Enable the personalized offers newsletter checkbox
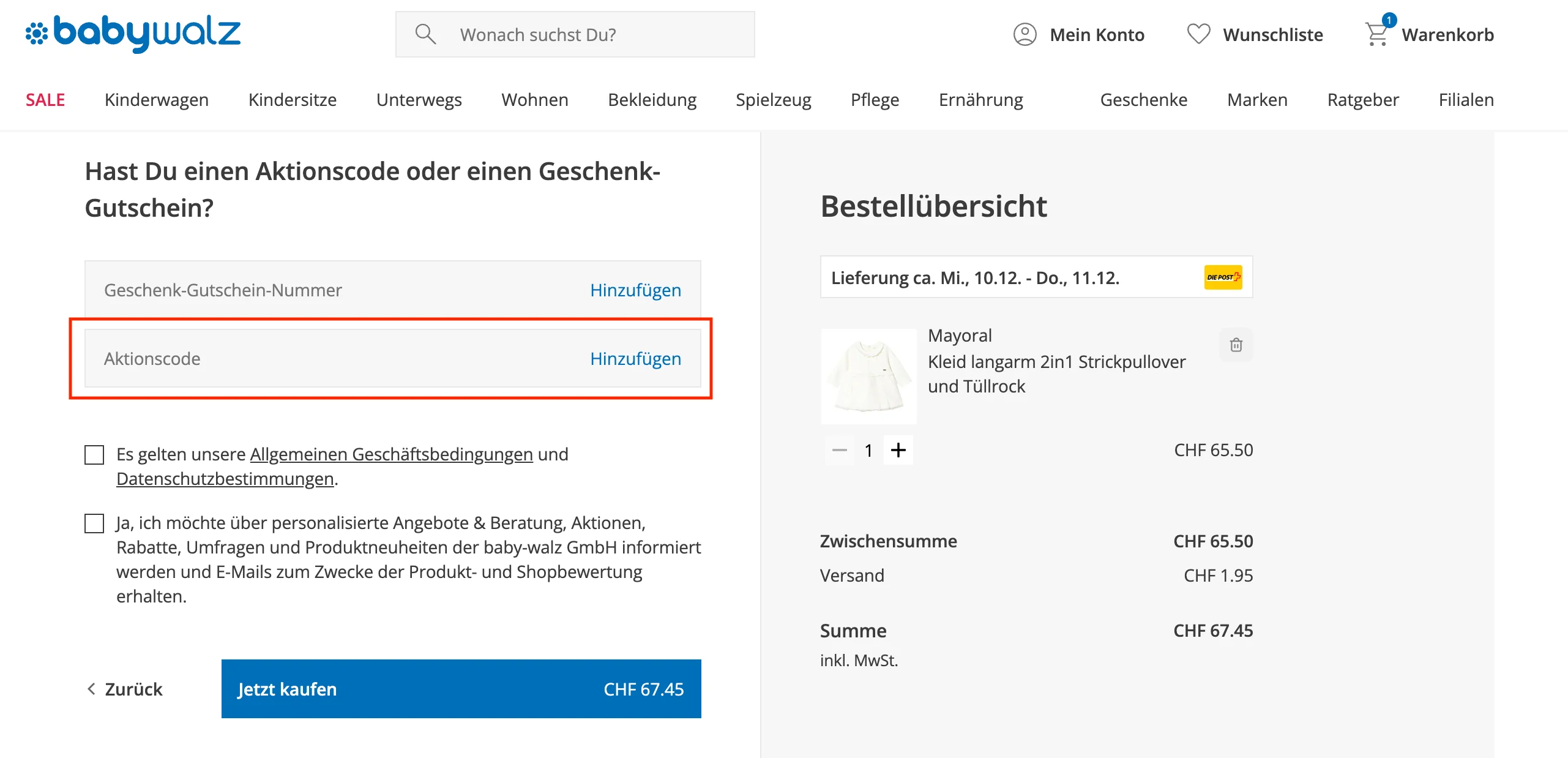The height and width of the screenshot is (758, 1568). pos(94,523)
